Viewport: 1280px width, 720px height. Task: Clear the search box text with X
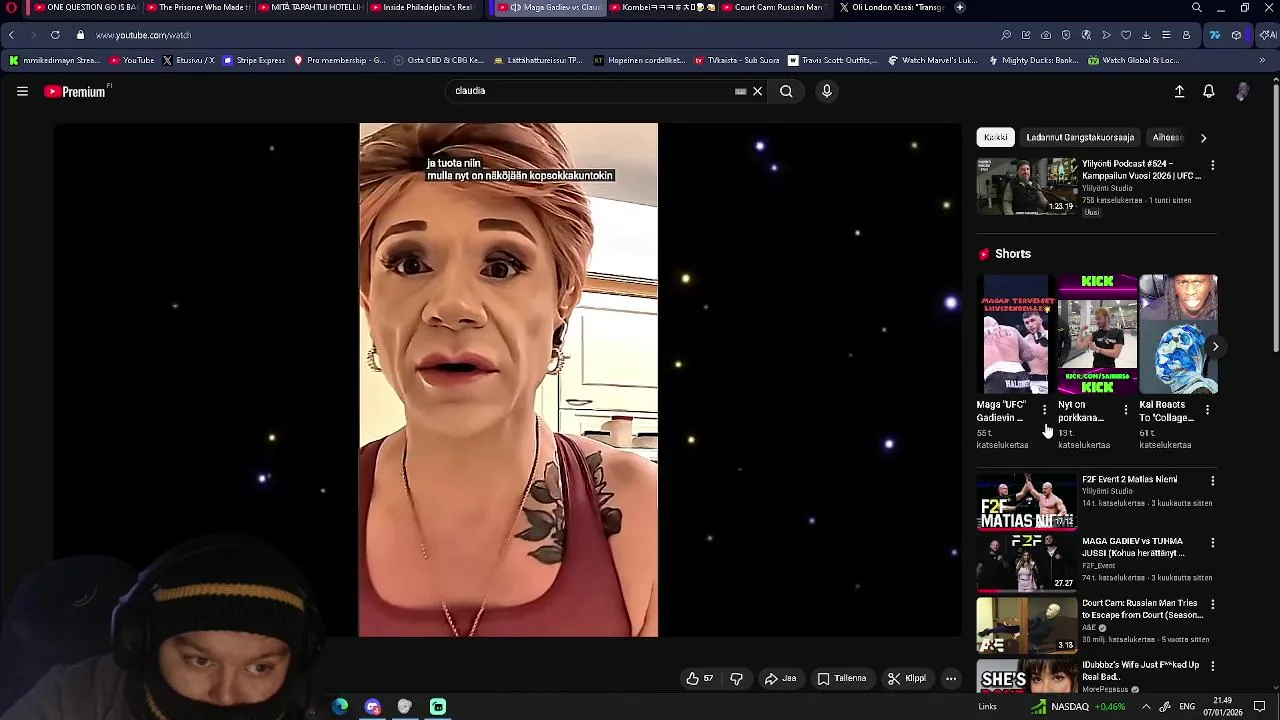[757, 91]
